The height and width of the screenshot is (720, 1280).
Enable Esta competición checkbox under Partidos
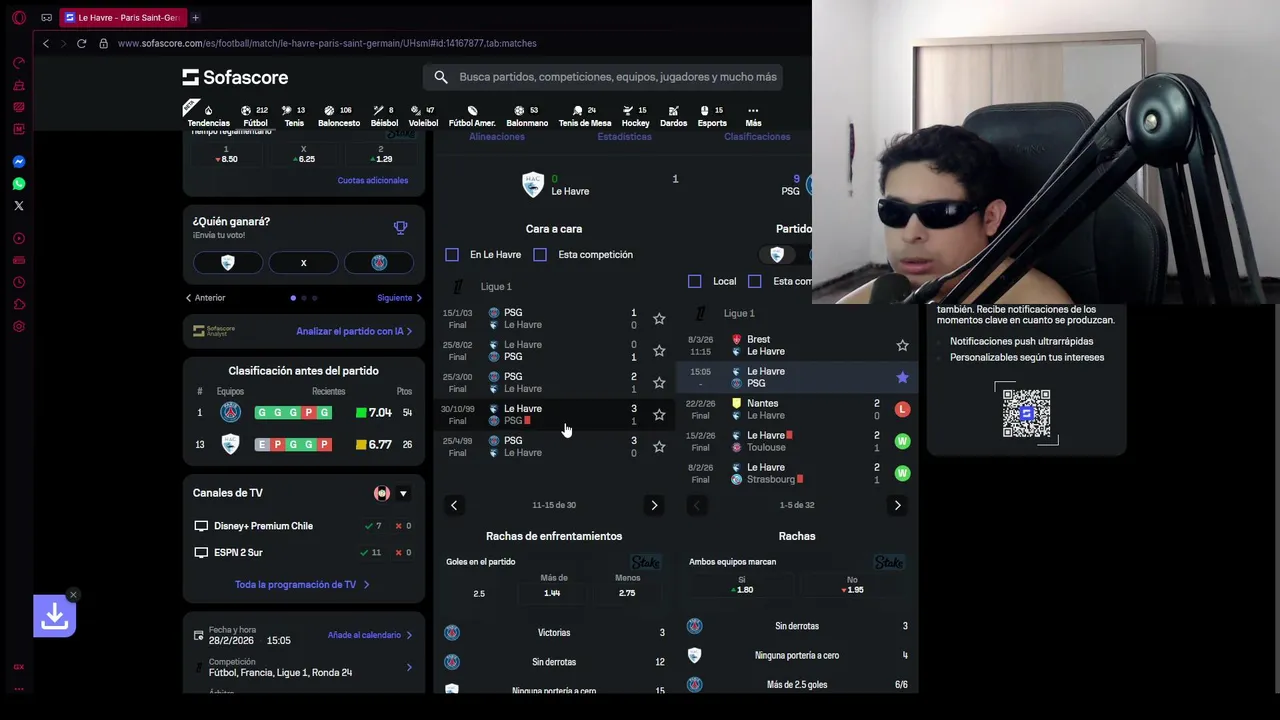(755, 282)
